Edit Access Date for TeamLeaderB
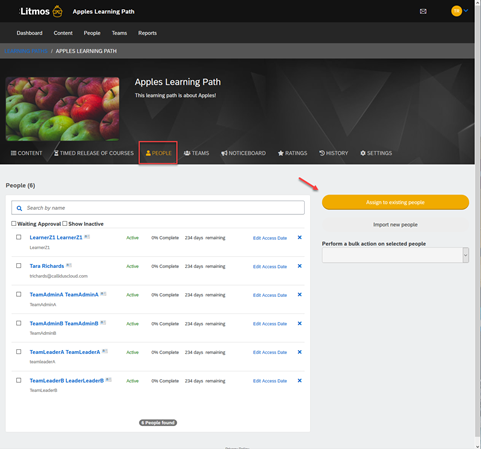 [x=270, y=381]
